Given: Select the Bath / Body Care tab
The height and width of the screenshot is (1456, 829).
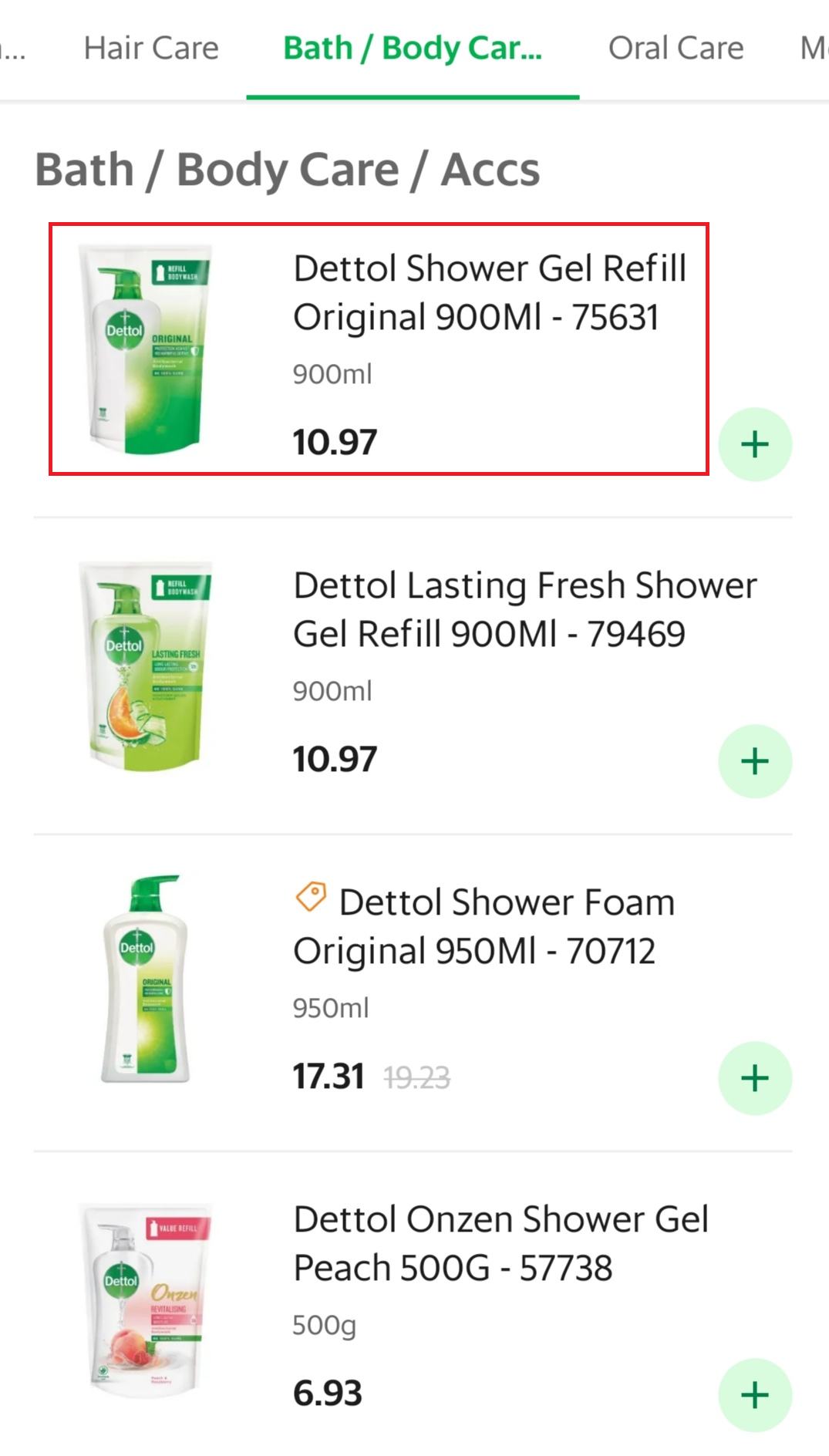Looking at the screenshot, I should tap(413, 48).
